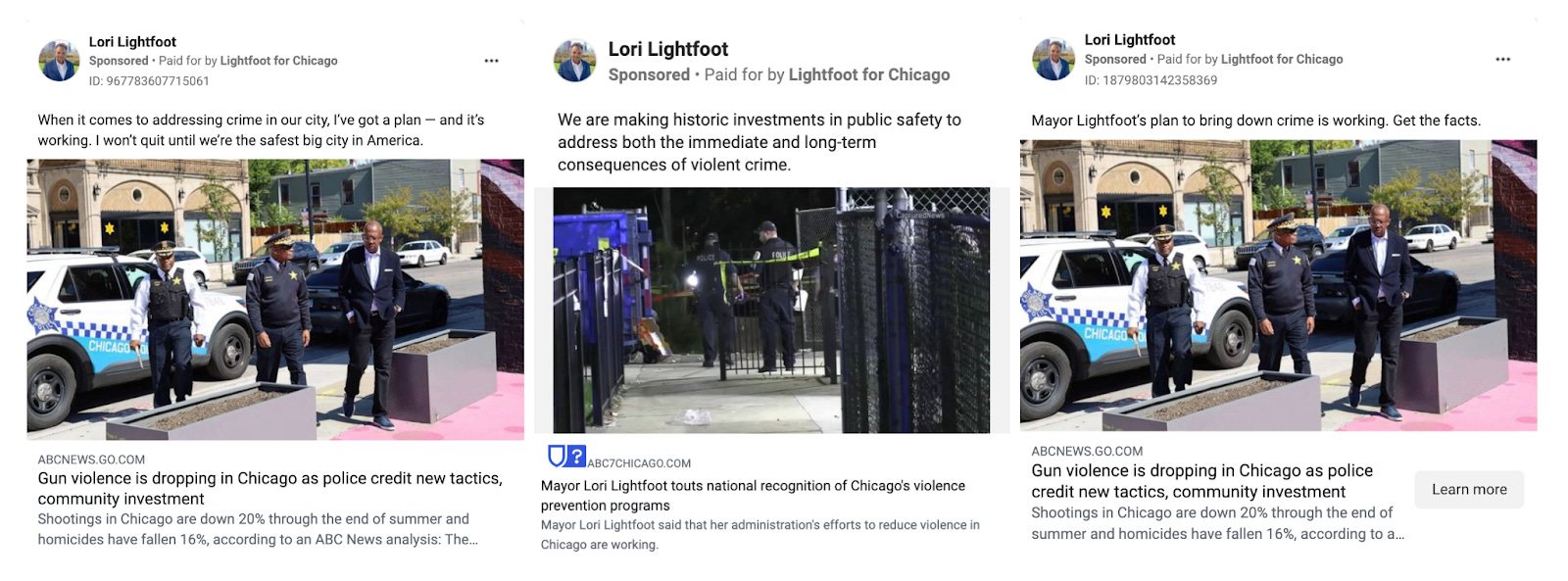Click Lori Lightfoot's profile picture on the third ad

coord(1053,60)
